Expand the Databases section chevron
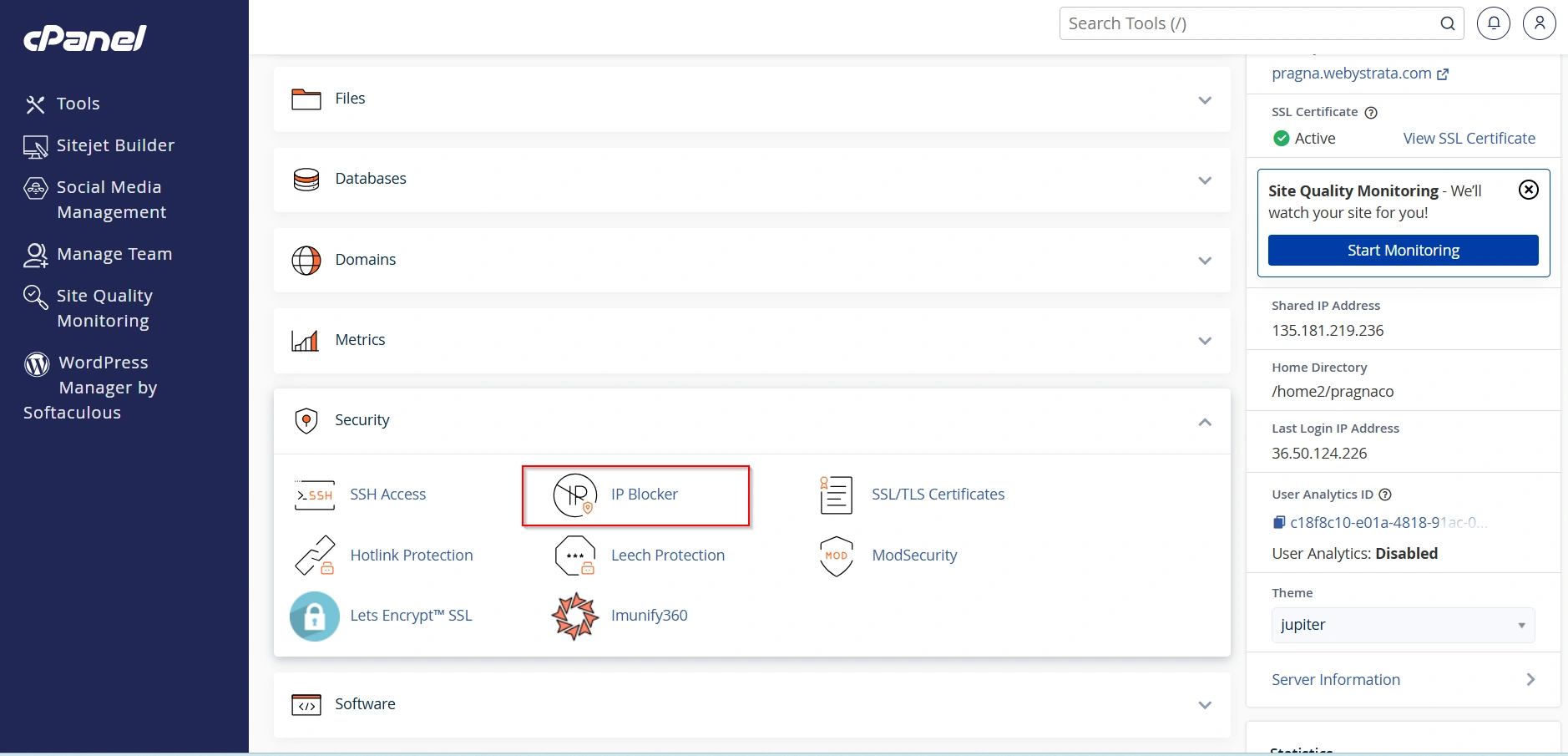 [1205, 180]
